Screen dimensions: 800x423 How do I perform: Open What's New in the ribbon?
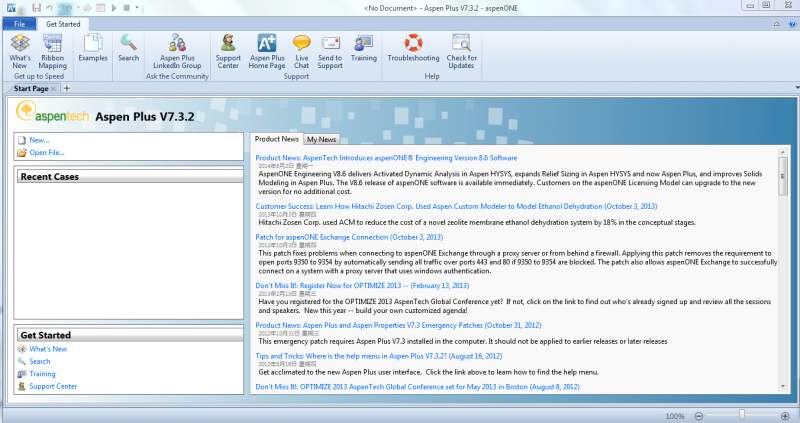pos(20,51)
